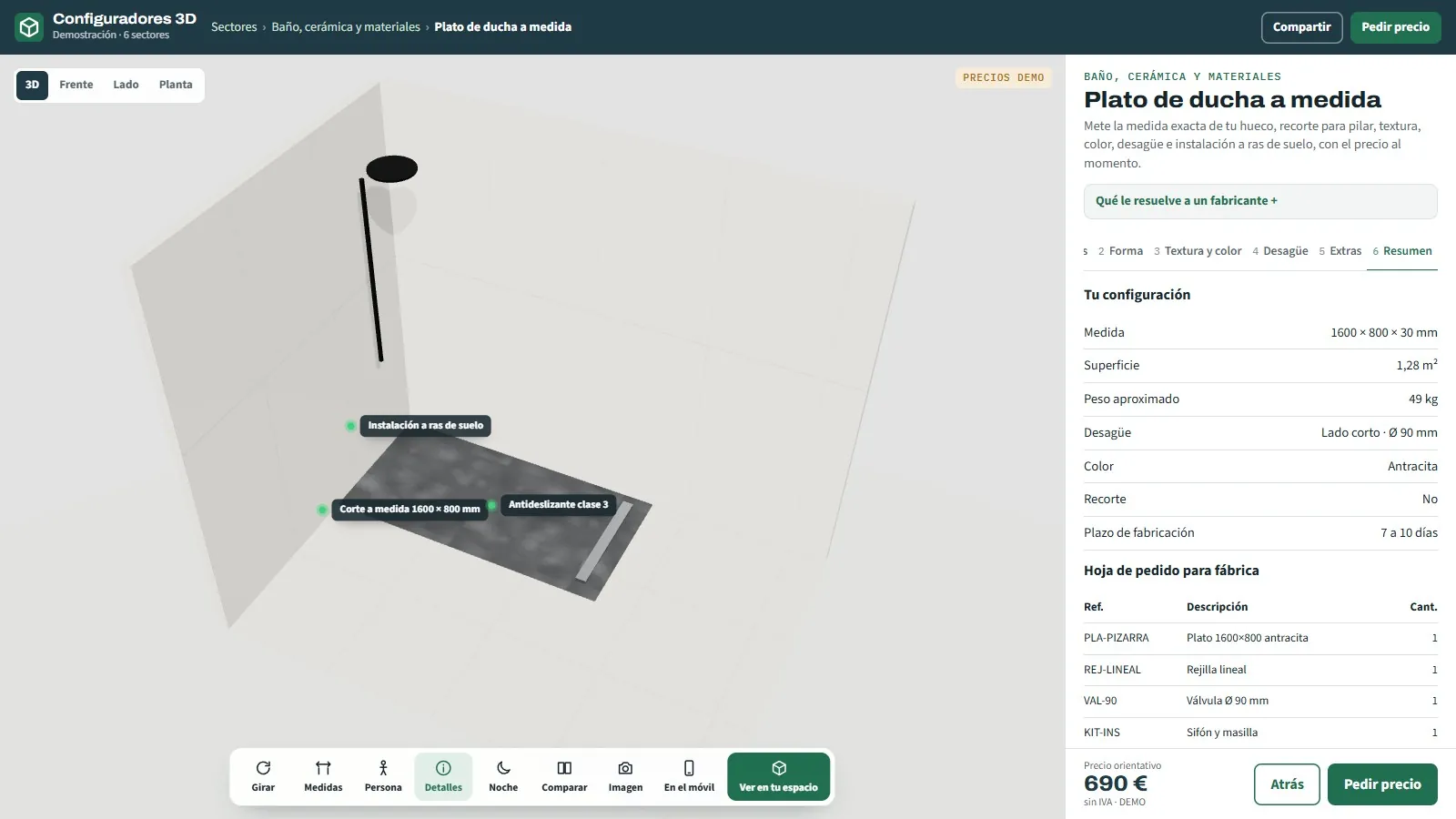Click the KIT-INS reference cell

pyautogui.click(x=1102, y=733)
